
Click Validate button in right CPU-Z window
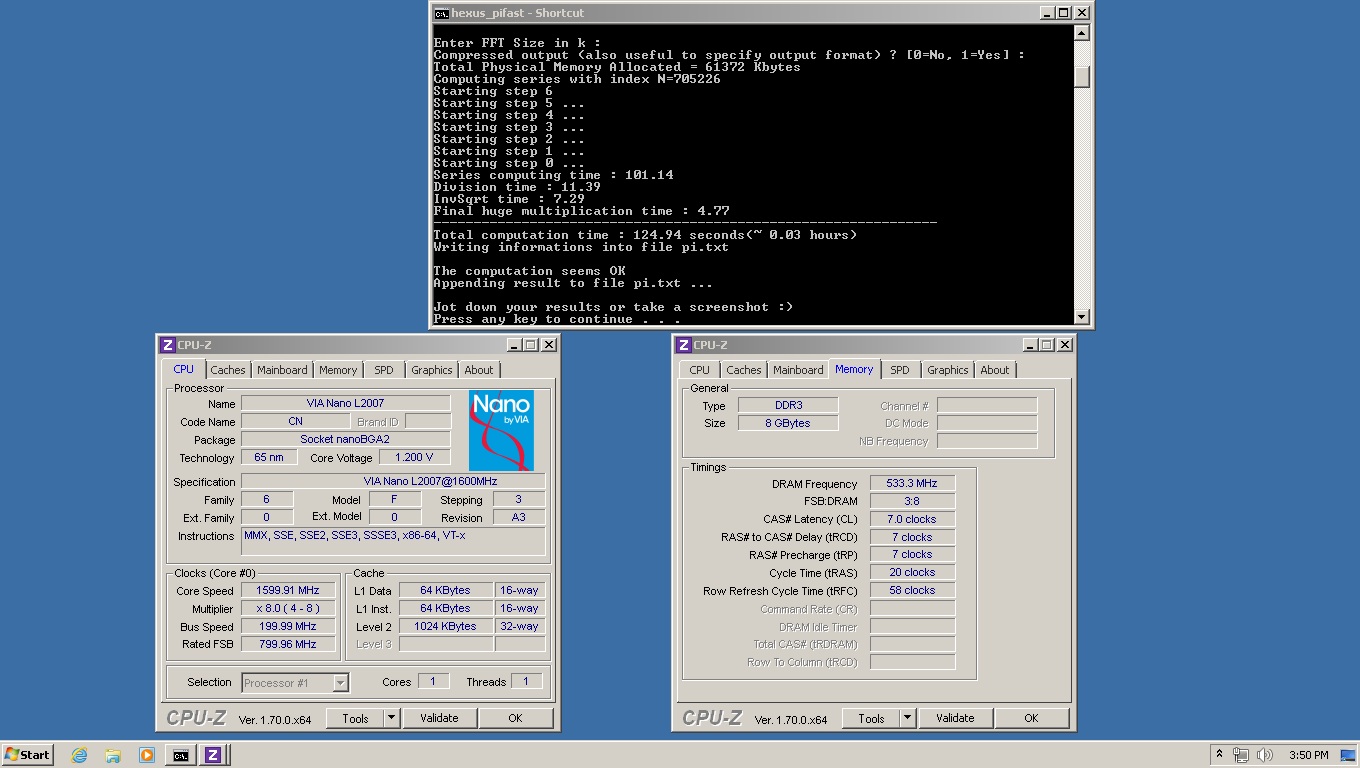point(955,718)
